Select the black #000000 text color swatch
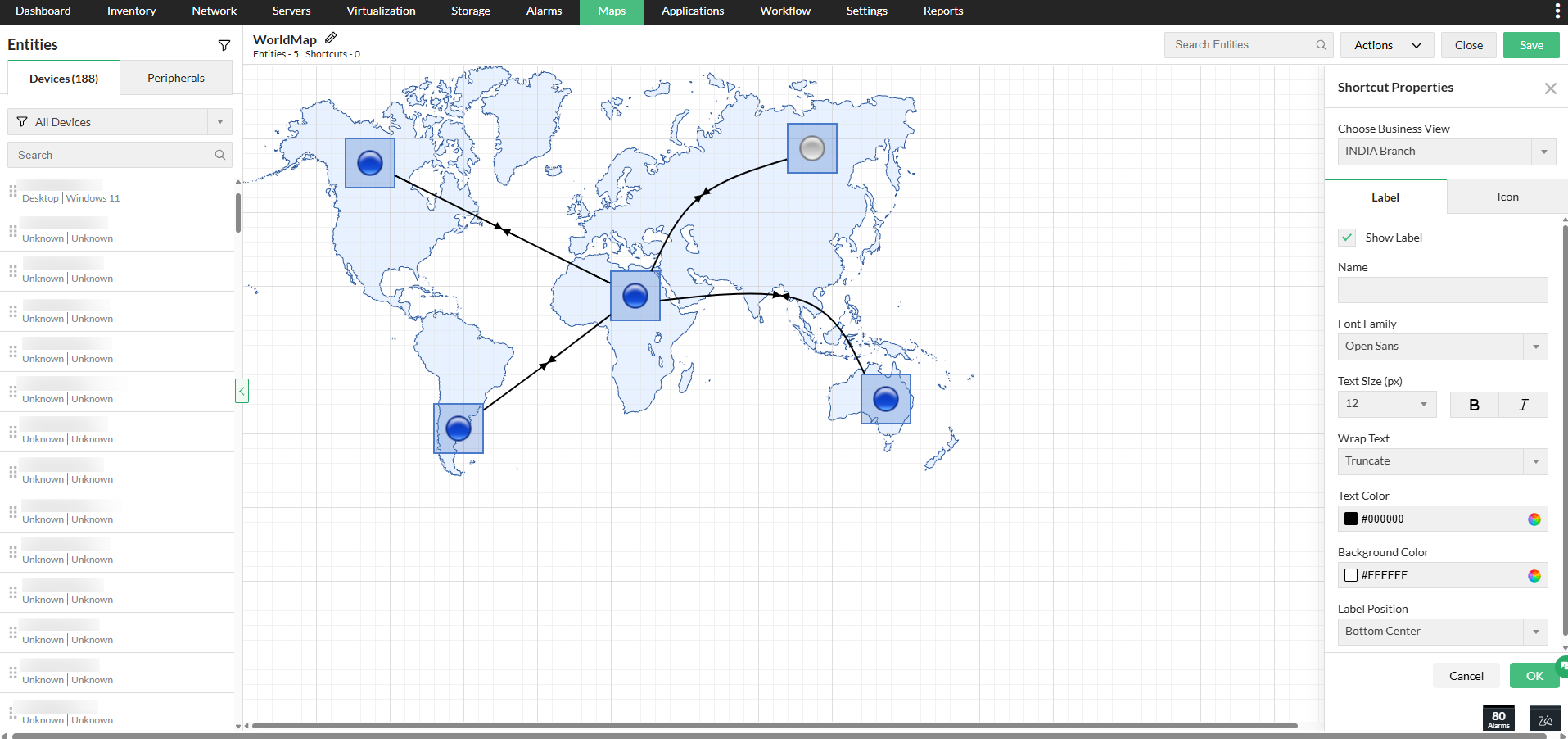The image size is (1568, 739). pyautogui.click(x=1351, y=519)
